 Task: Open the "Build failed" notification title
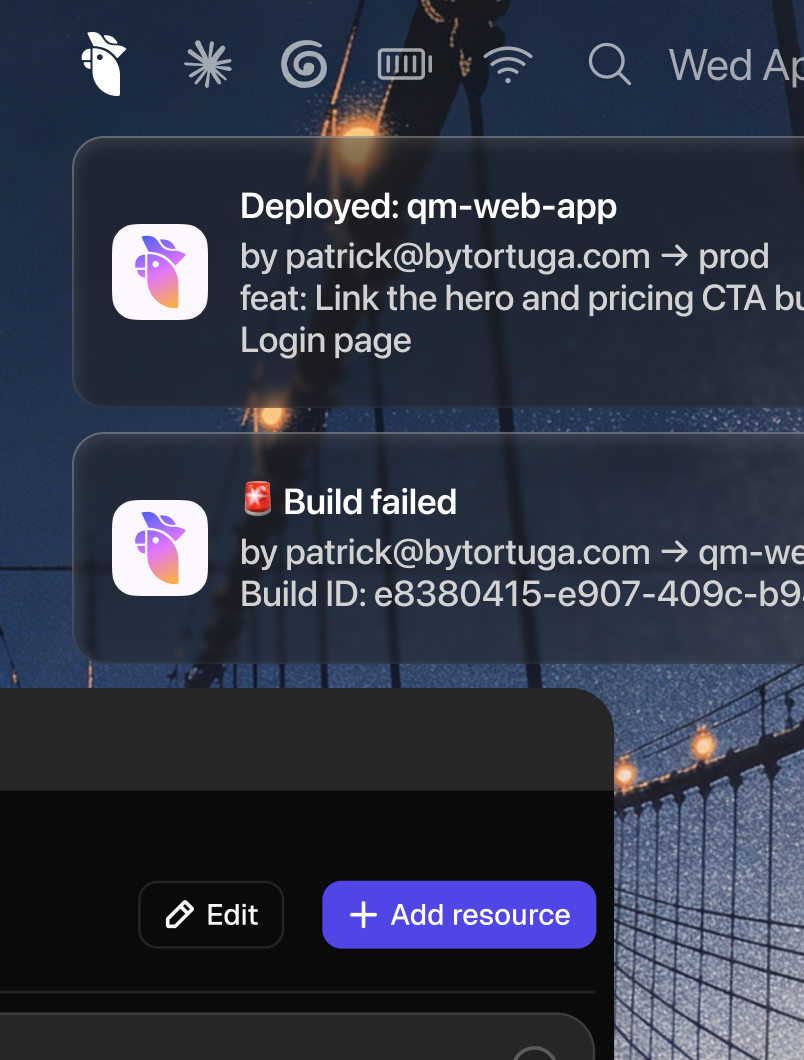click(370, 502)
